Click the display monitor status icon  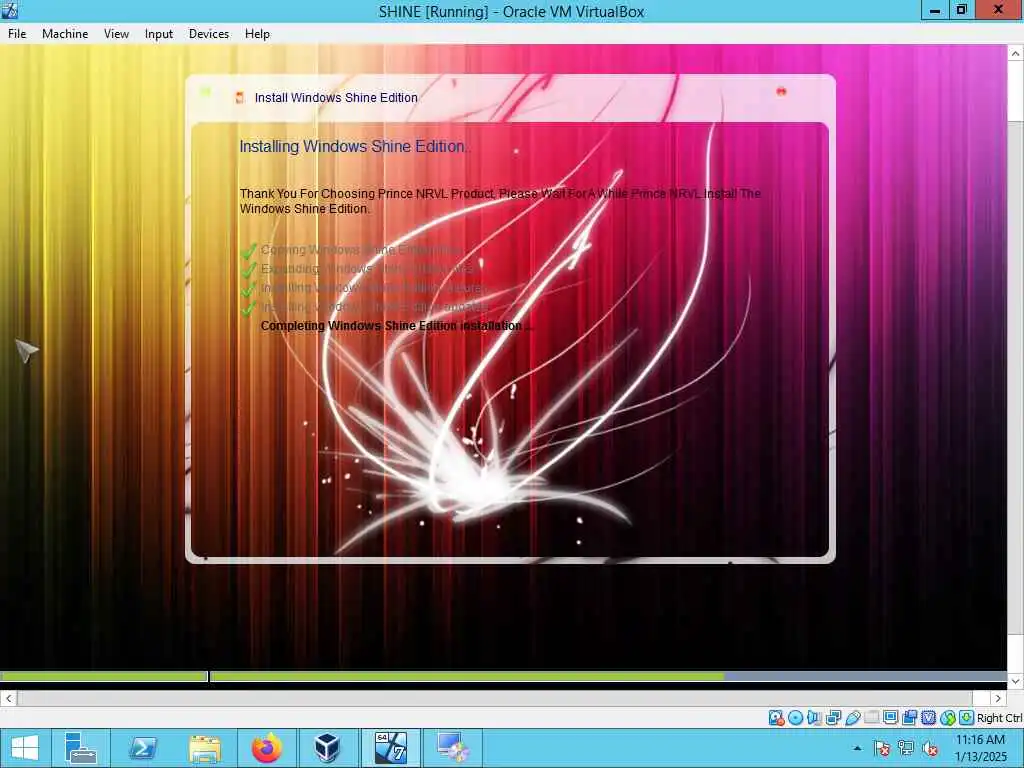(x=890, y=718)
